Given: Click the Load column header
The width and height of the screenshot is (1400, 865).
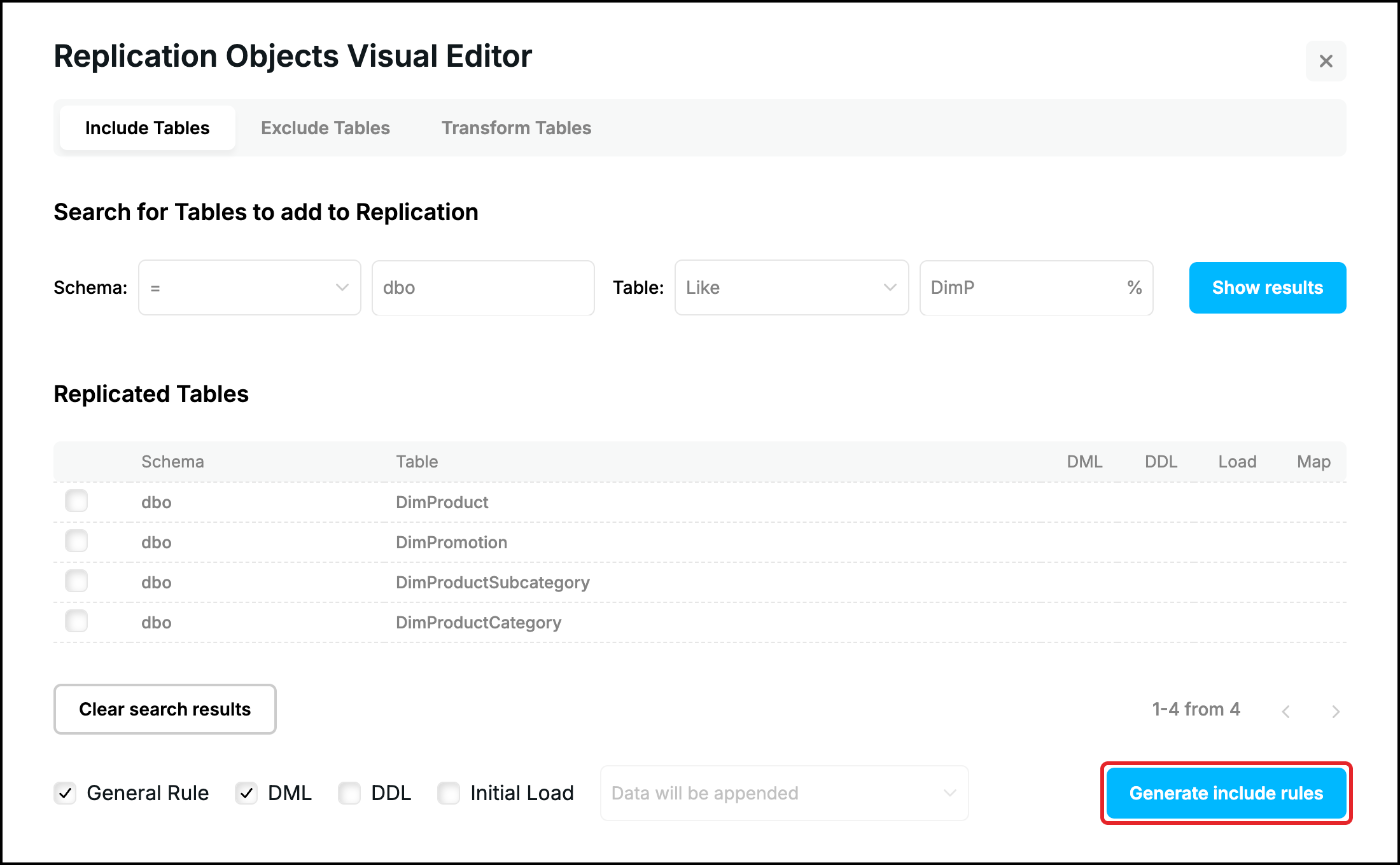Looking at the screenshot, I should (1237, 462).
